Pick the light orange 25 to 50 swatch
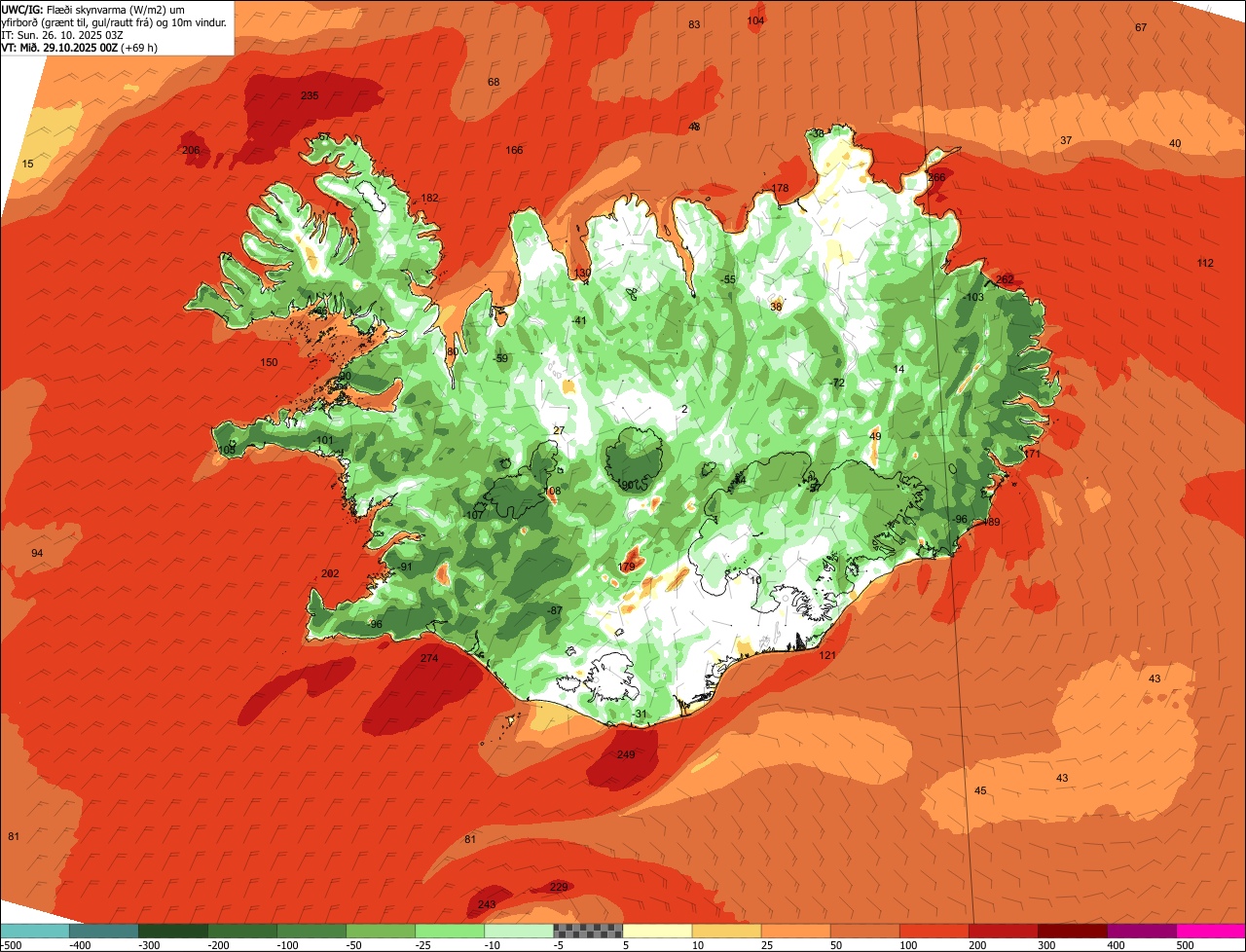The width and height of the screenshot is (1246, 952). [794, 932]
